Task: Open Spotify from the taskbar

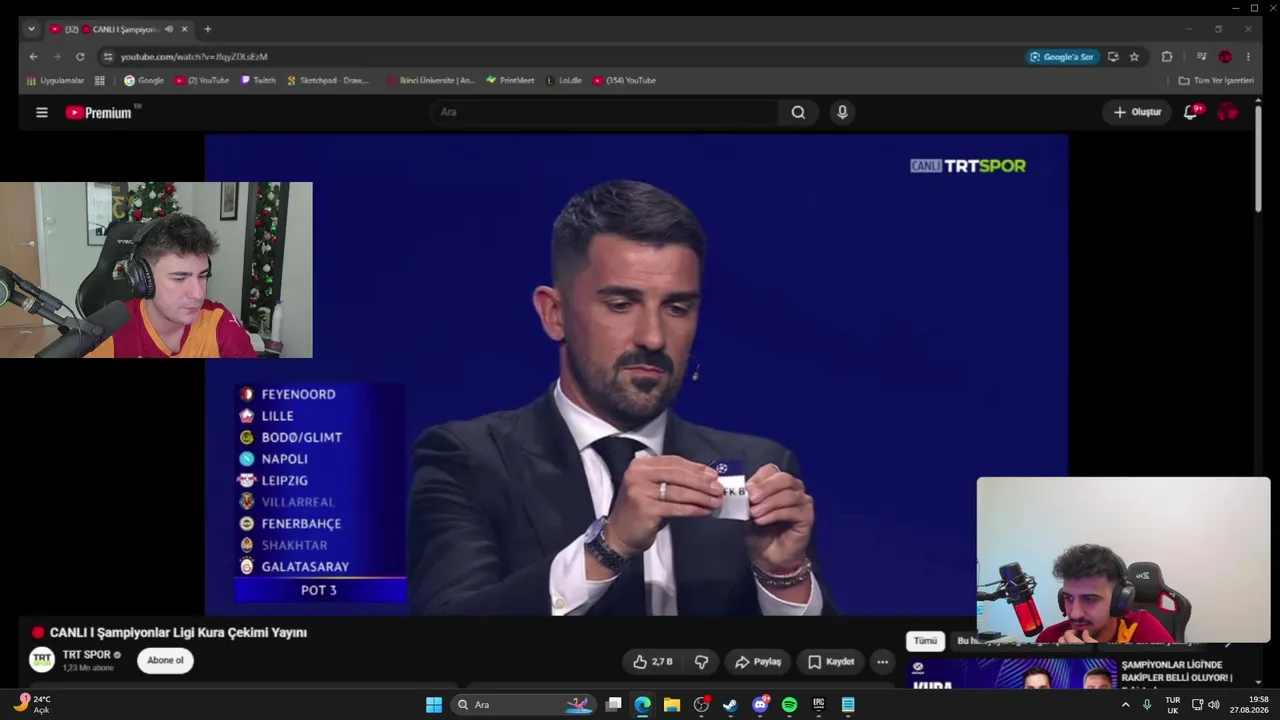Action: (789, 705)
